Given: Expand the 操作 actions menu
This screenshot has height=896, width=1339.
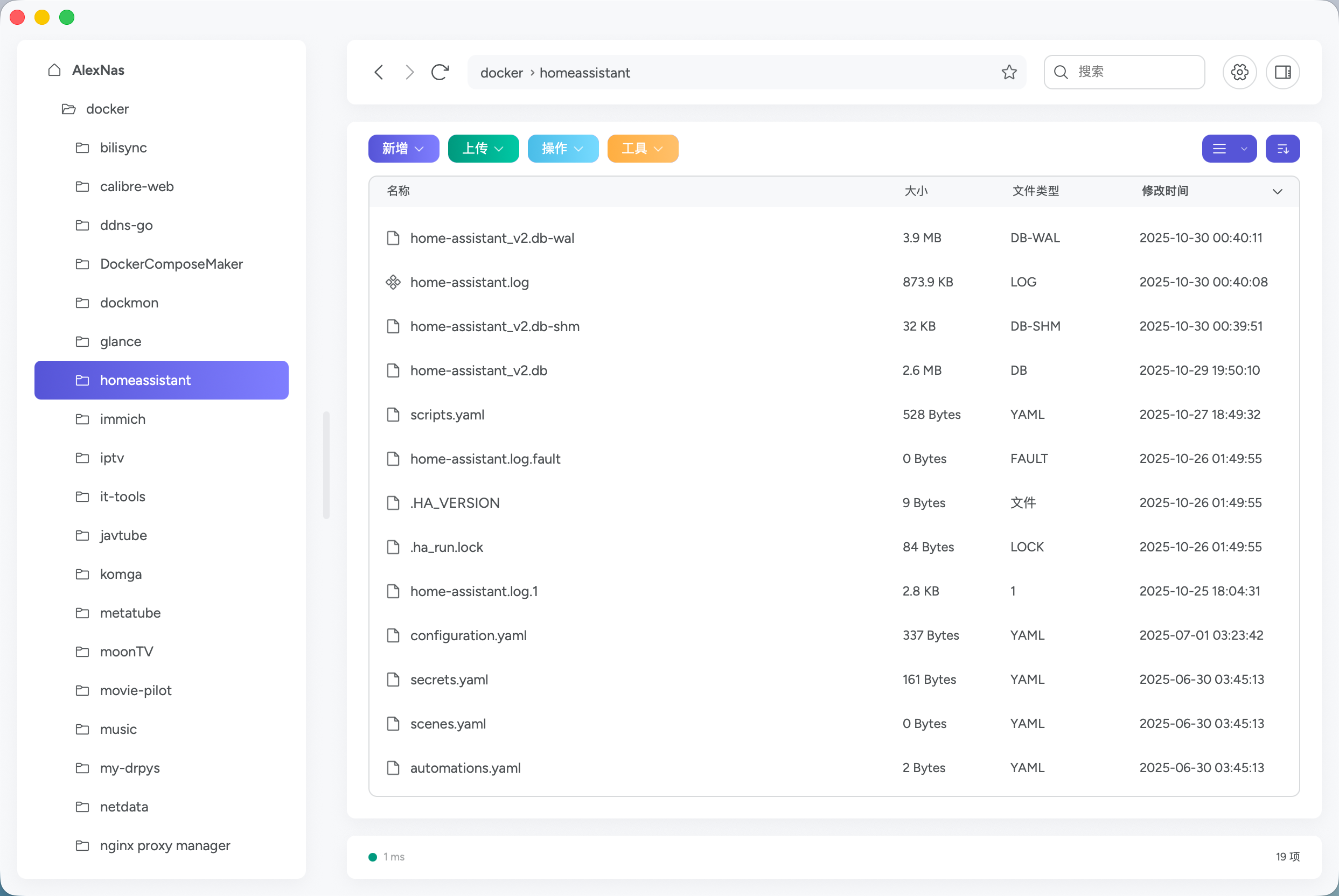Looking at the screenshot, I should tap(562, 149).
